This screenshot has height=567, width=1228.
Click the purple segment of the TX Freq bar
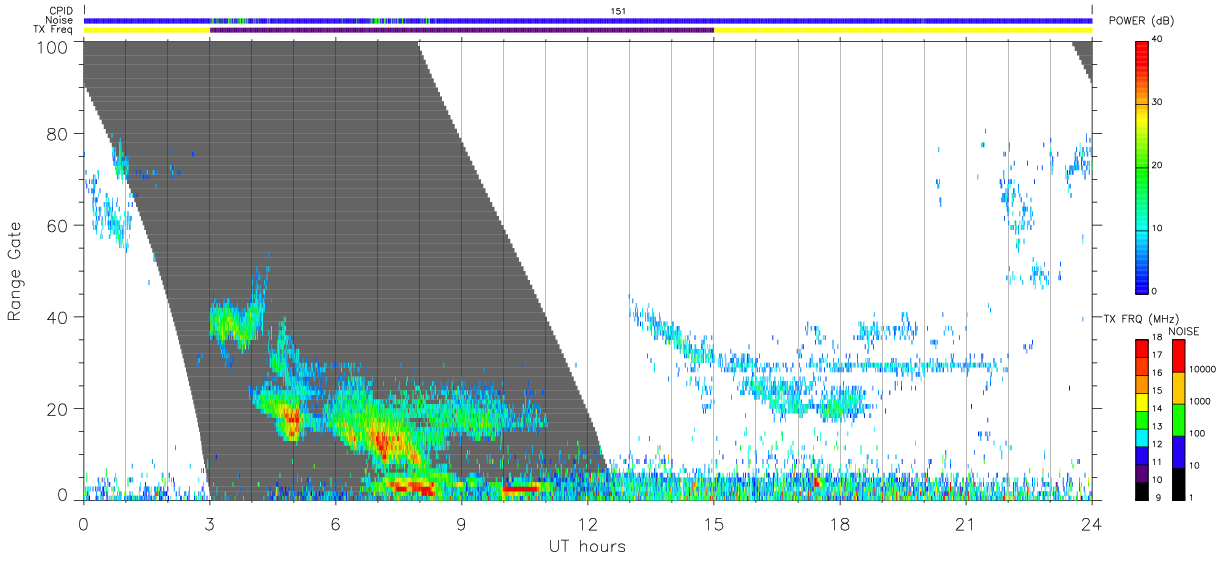click(462, 30)
